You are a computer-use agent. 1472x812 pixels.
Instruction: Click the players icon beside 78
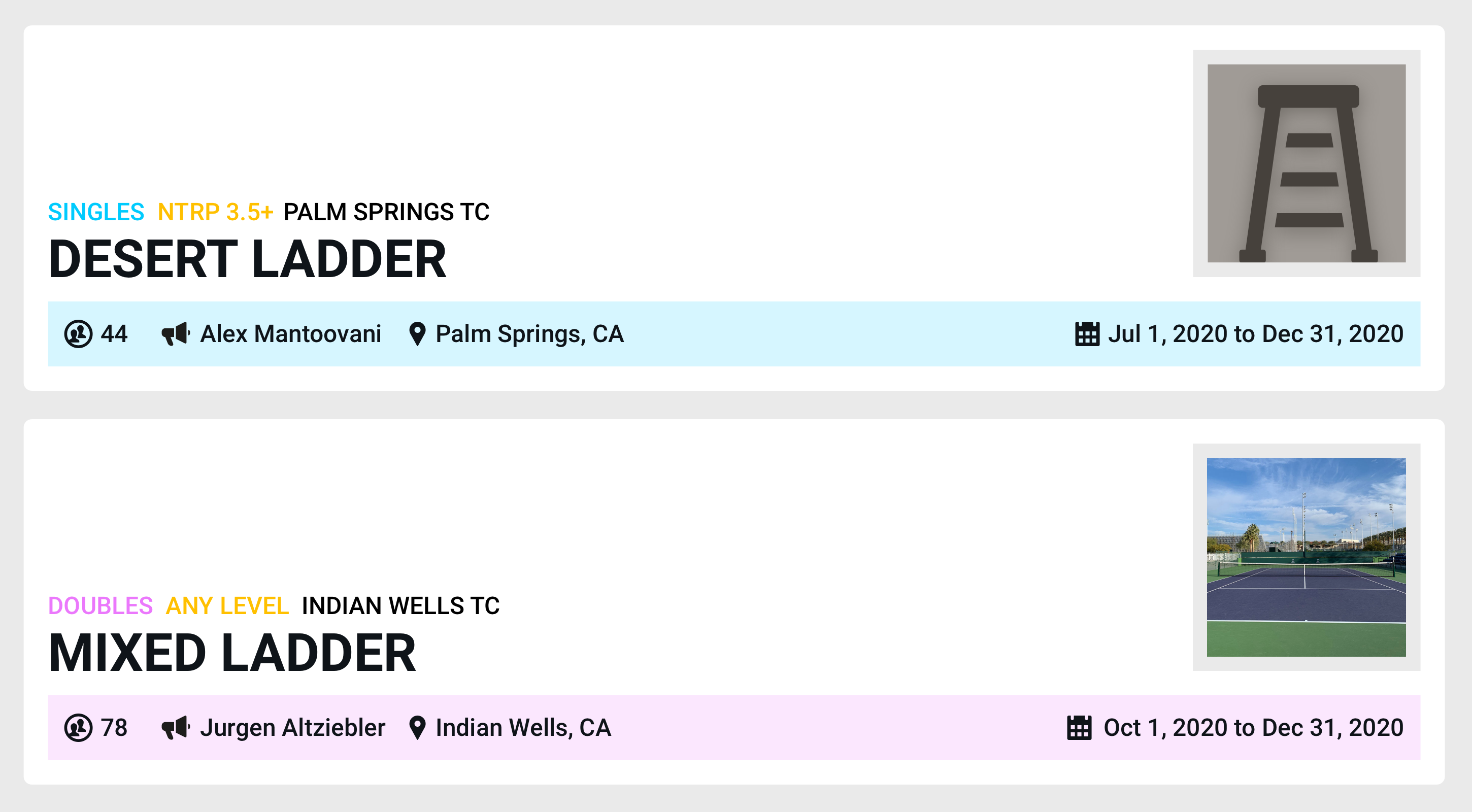tap(78, 727)
